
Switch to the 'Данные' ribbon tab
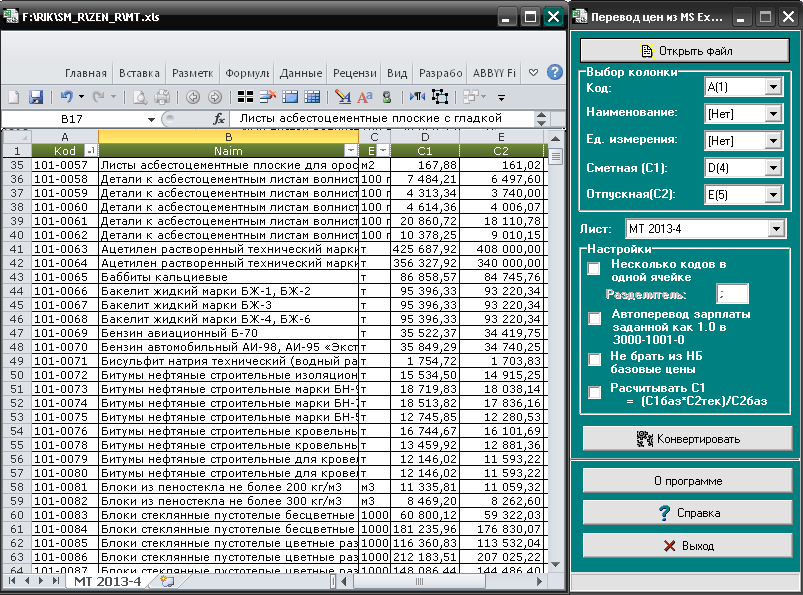(301, 73)
